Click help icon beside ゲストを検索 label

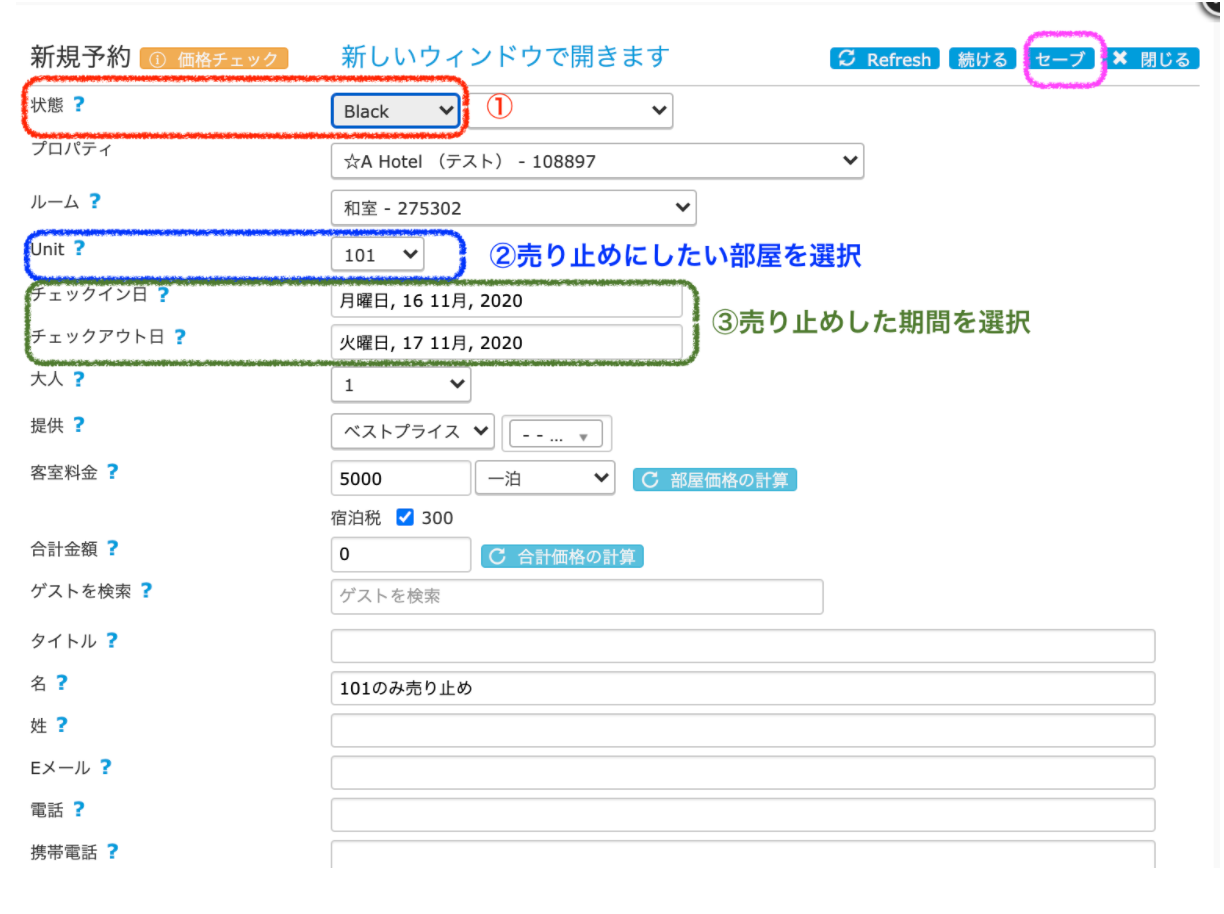click(x=145, y=590)
